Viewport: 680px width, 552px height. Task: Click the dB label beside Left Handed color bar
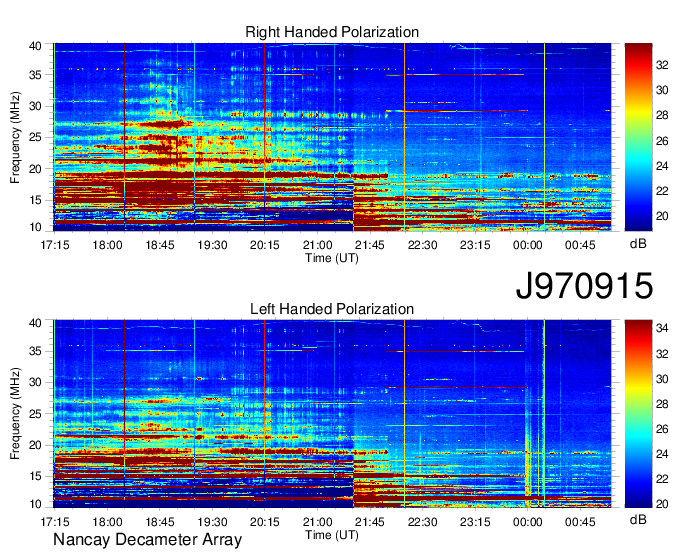[638, 519]
